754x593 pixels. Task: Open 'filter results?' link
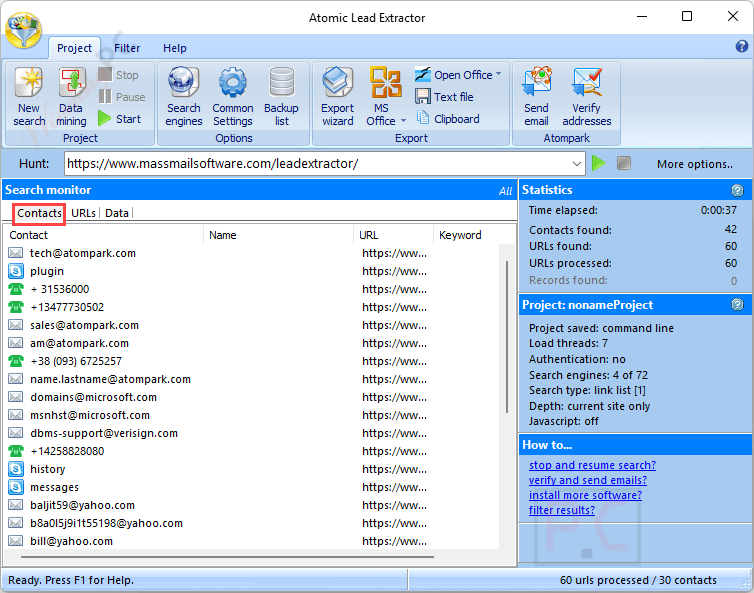pos(562,510)
